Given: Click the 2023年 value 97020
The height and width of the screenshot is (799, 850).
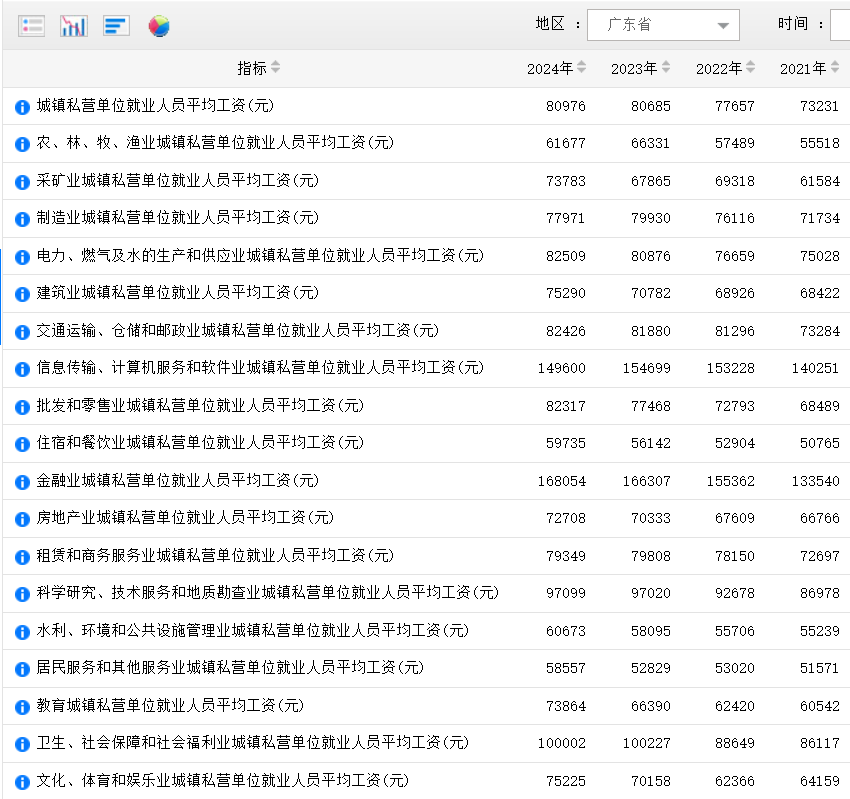Looking at the screenshot, I should click(651, 594).
